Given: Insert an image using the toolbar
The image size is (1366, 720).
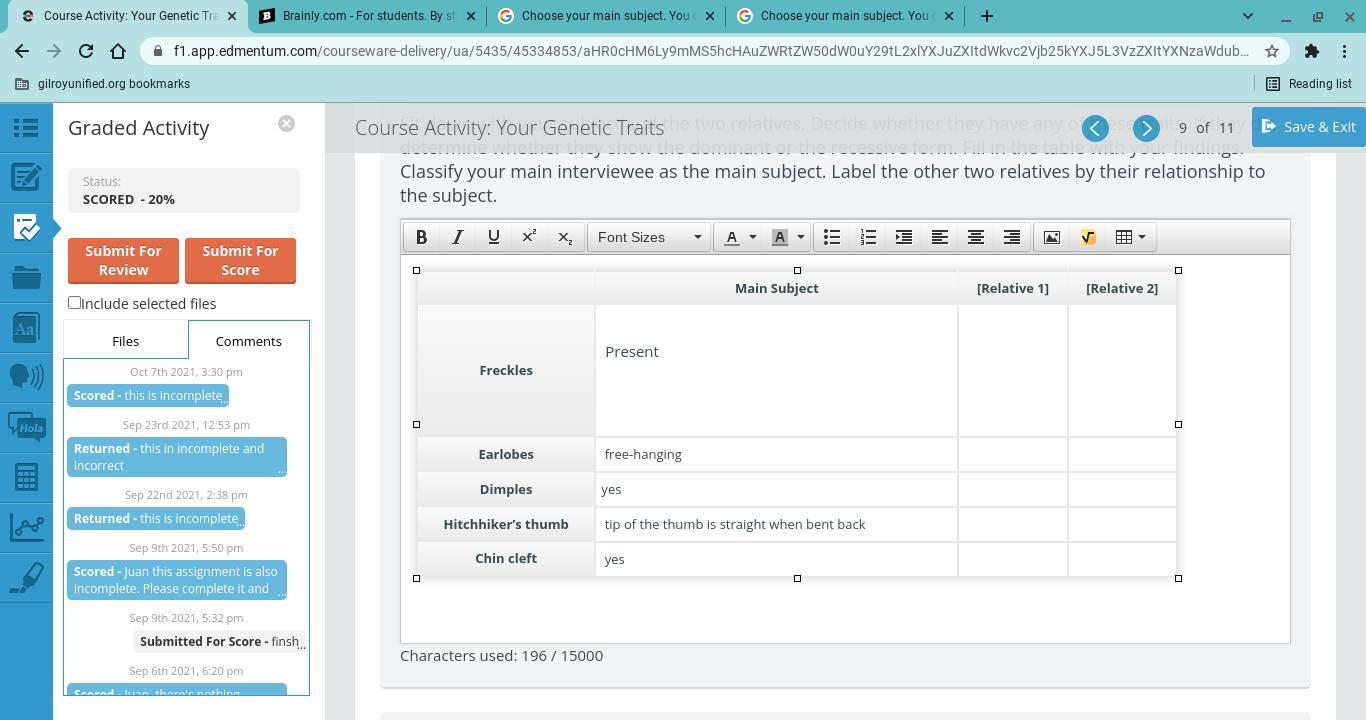Looking at the screenshot, I should (x=1051, y=237).
